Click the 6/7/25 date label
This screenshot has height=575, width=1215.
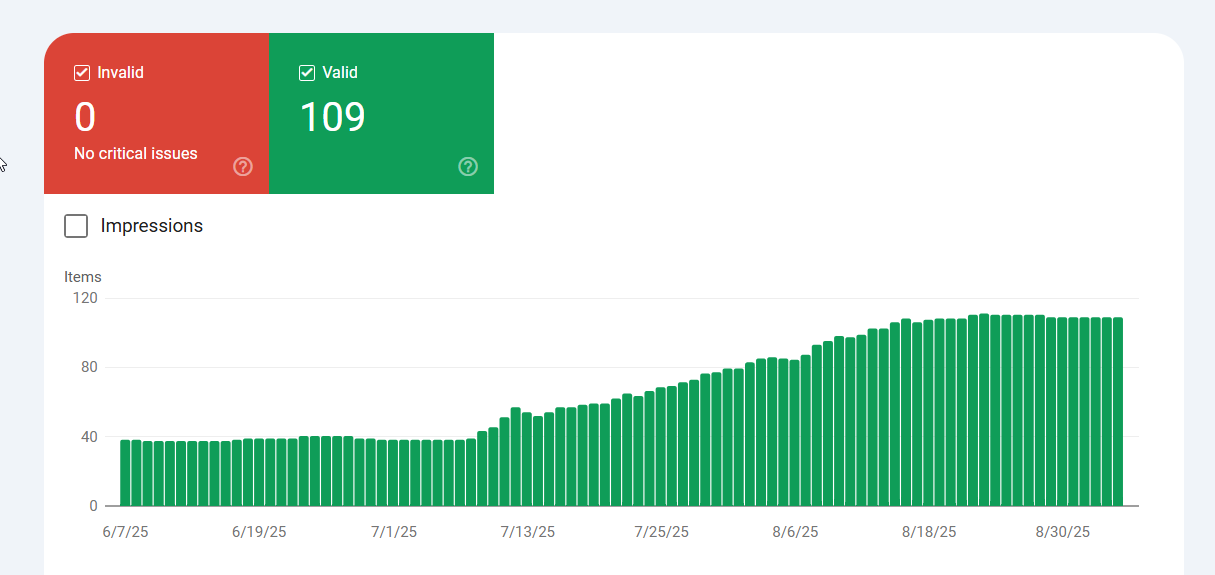click(x=126, y=532)
